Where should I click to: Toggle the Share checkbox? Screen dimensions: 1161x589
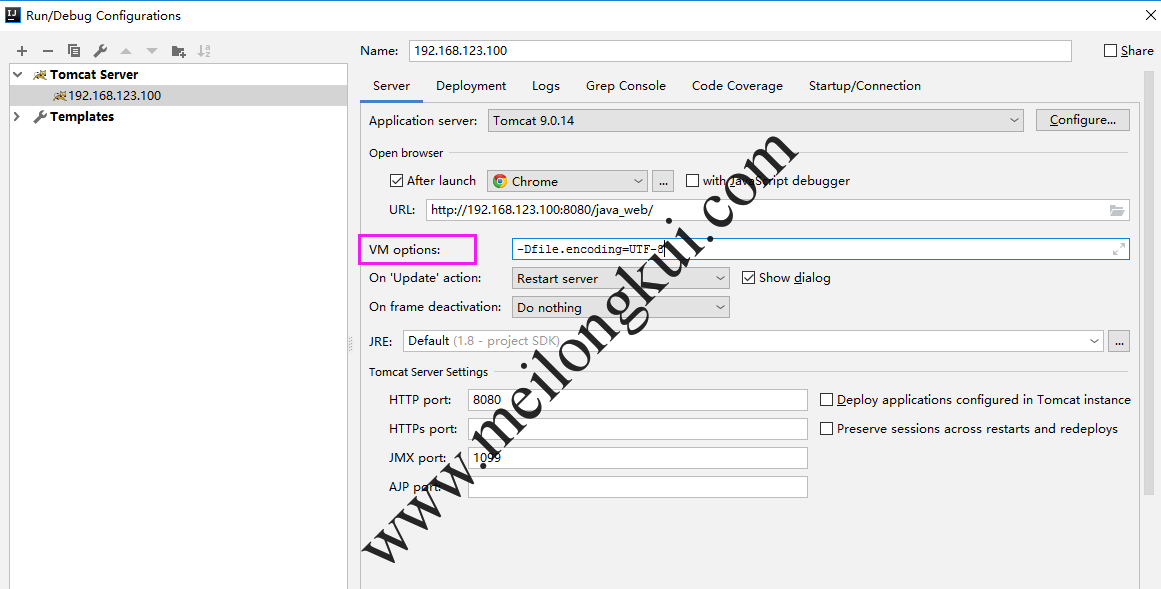1110,50
